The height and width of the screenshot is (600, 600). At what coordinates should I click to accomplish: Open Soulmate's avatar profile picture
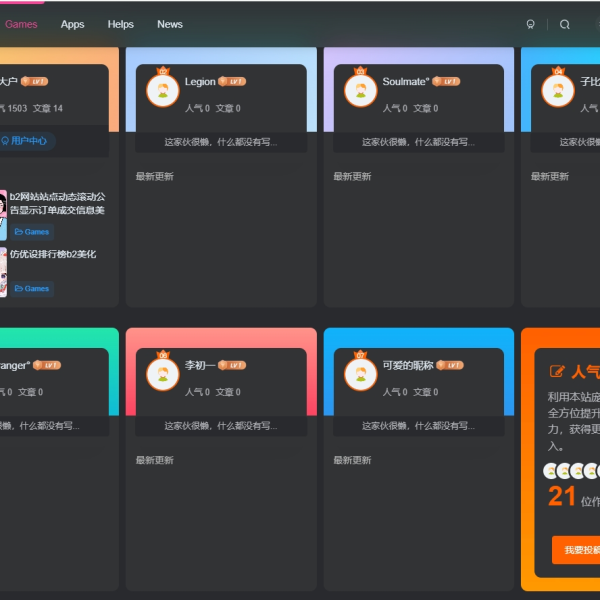pyautogui.click(x=360, y=90)
